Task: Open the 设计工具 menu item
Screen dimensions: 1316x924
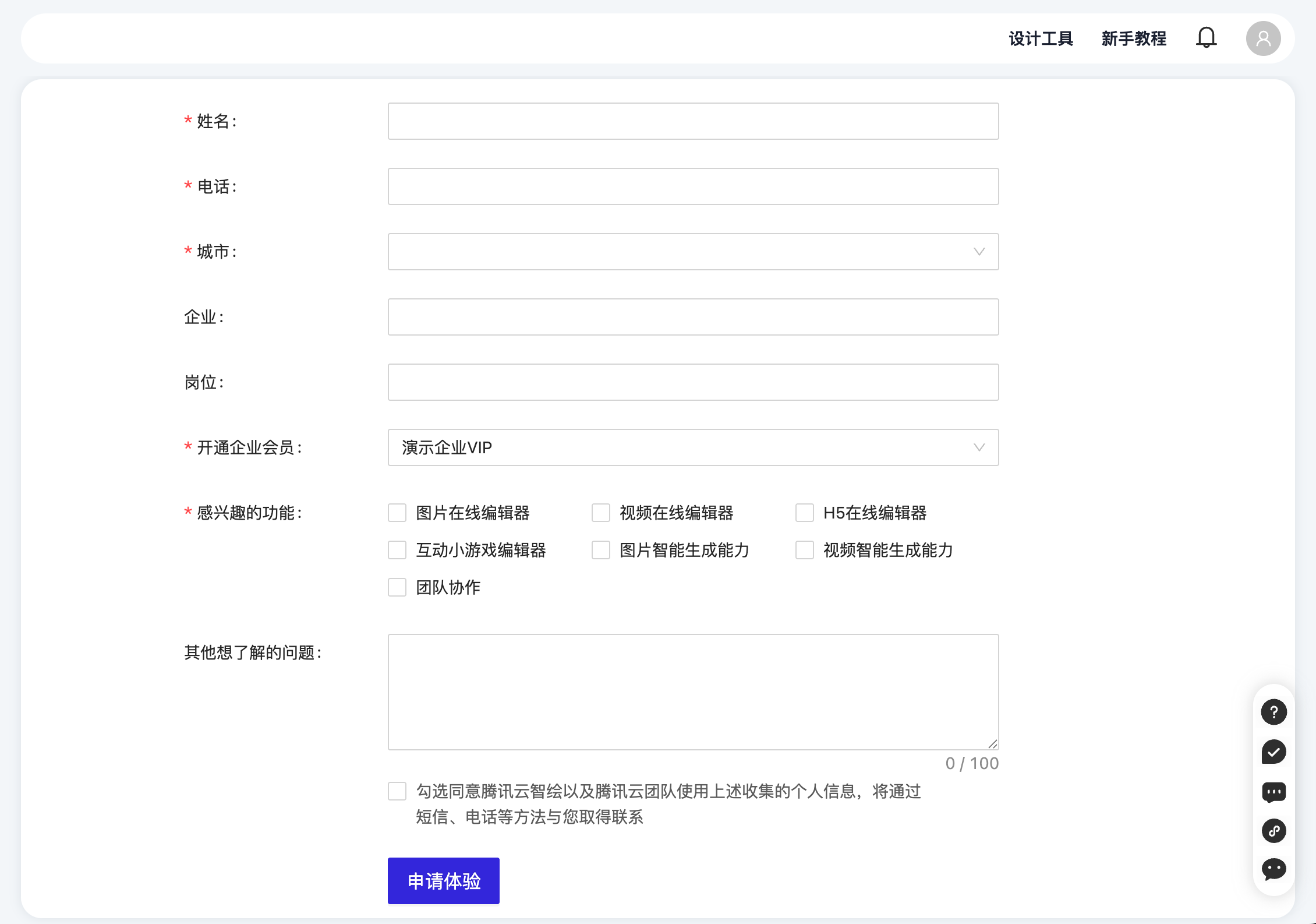Action: tap(1041, 38)
